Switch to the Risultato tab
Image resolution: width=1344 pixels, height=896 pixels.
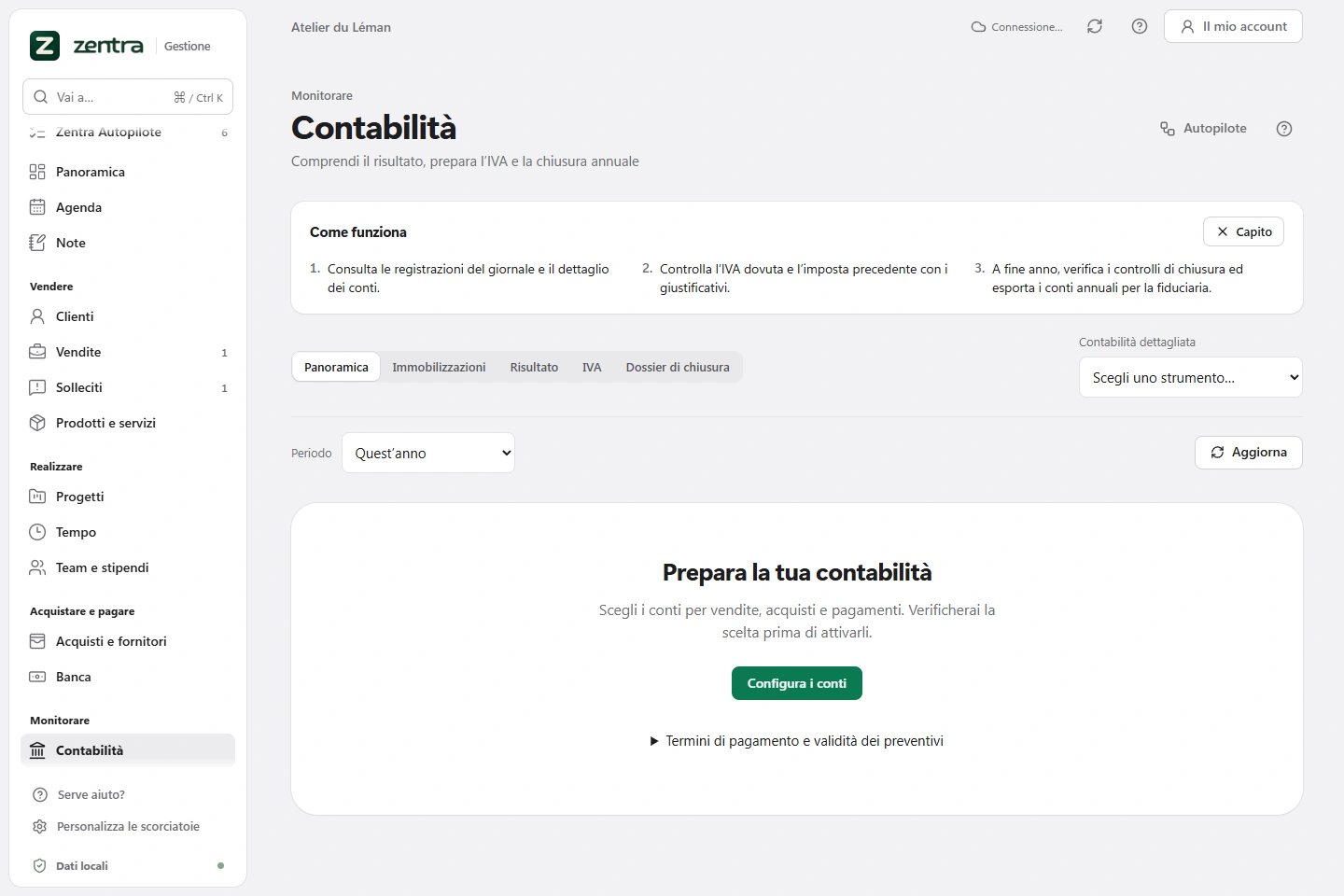(x=534, y=367)
